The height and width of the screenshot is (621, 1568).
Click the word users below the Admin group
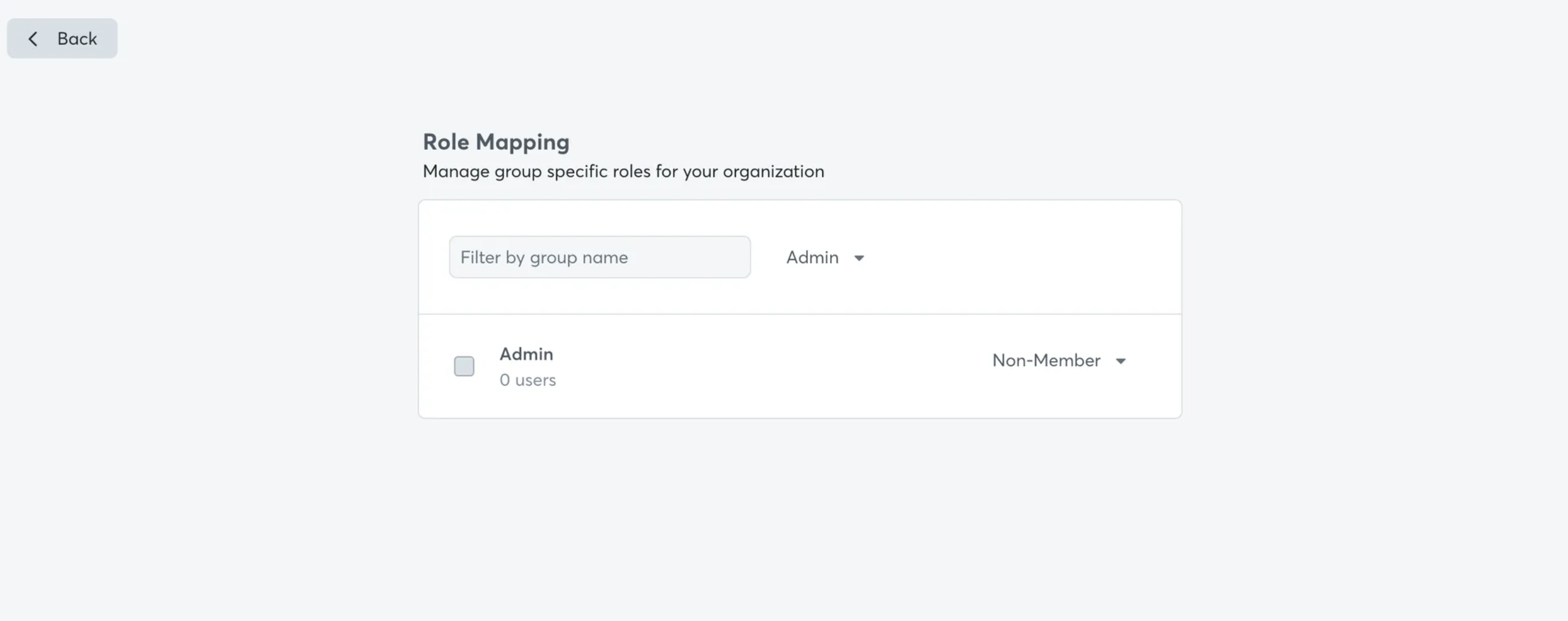tap(535, 380)
